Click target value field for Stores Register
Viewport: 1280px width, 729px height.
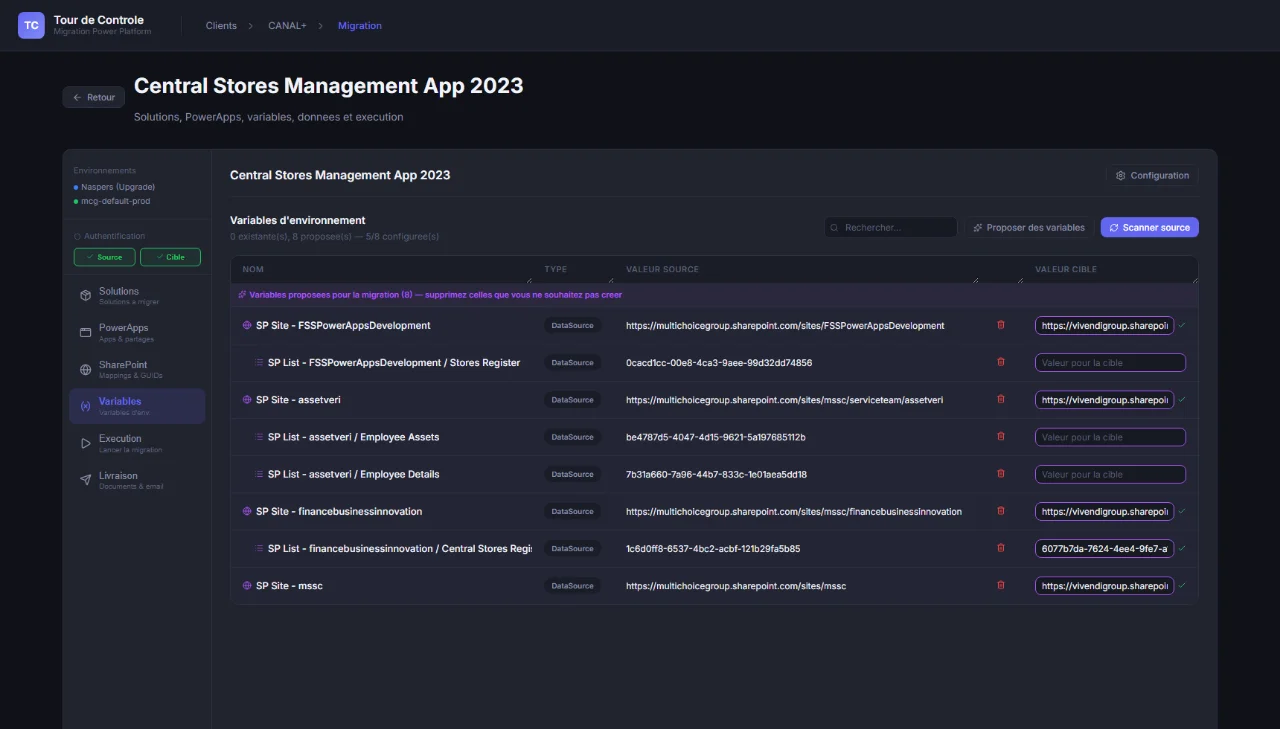pos(1110,363)
